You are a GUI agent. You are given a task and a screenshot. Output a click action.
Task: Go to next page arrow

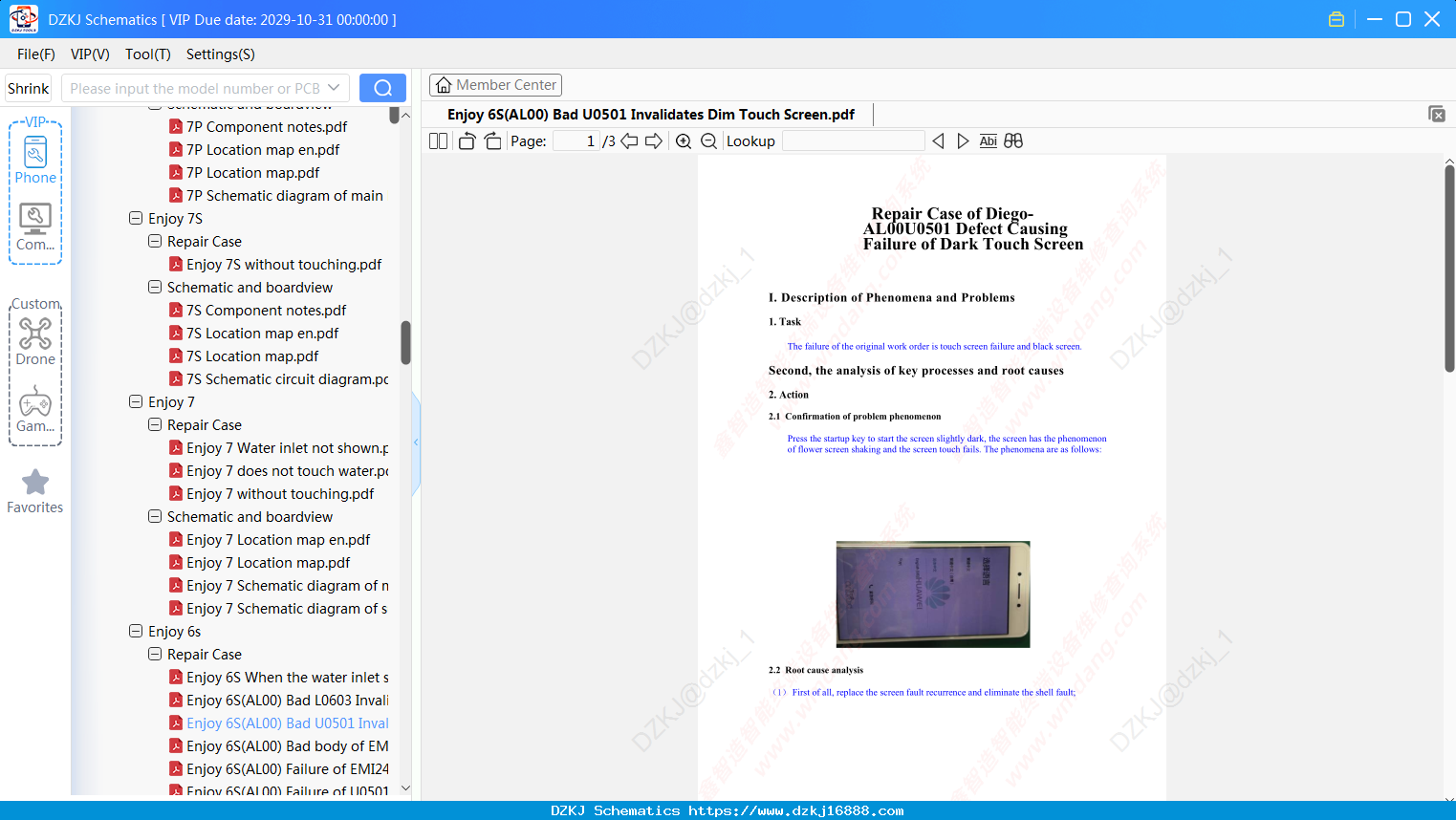click(x=654, y=141)
